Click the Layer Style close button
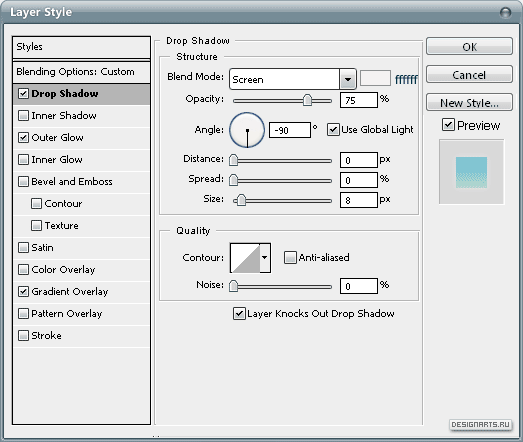The width and height of the screenshot is (523, 442). (x=506, y=13)
